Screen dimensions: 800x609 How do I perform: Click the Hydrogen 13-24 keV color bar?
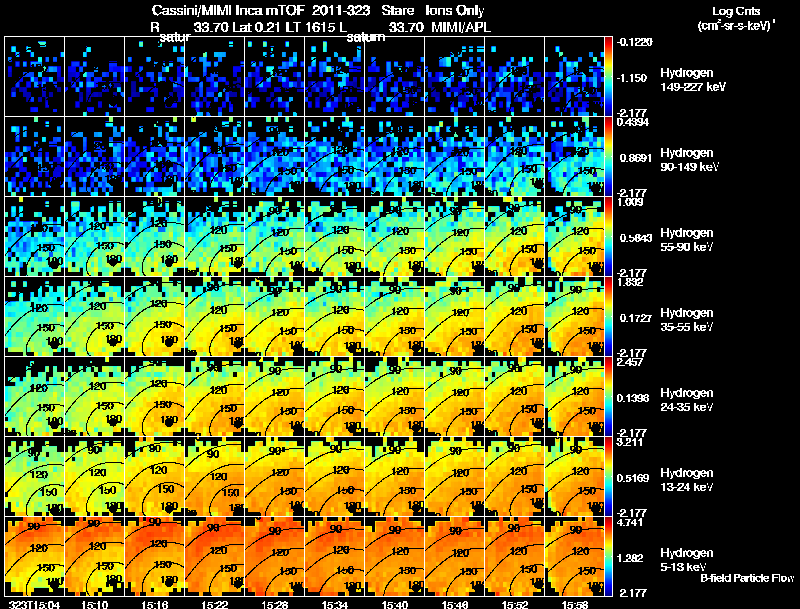tap(608, 476)
